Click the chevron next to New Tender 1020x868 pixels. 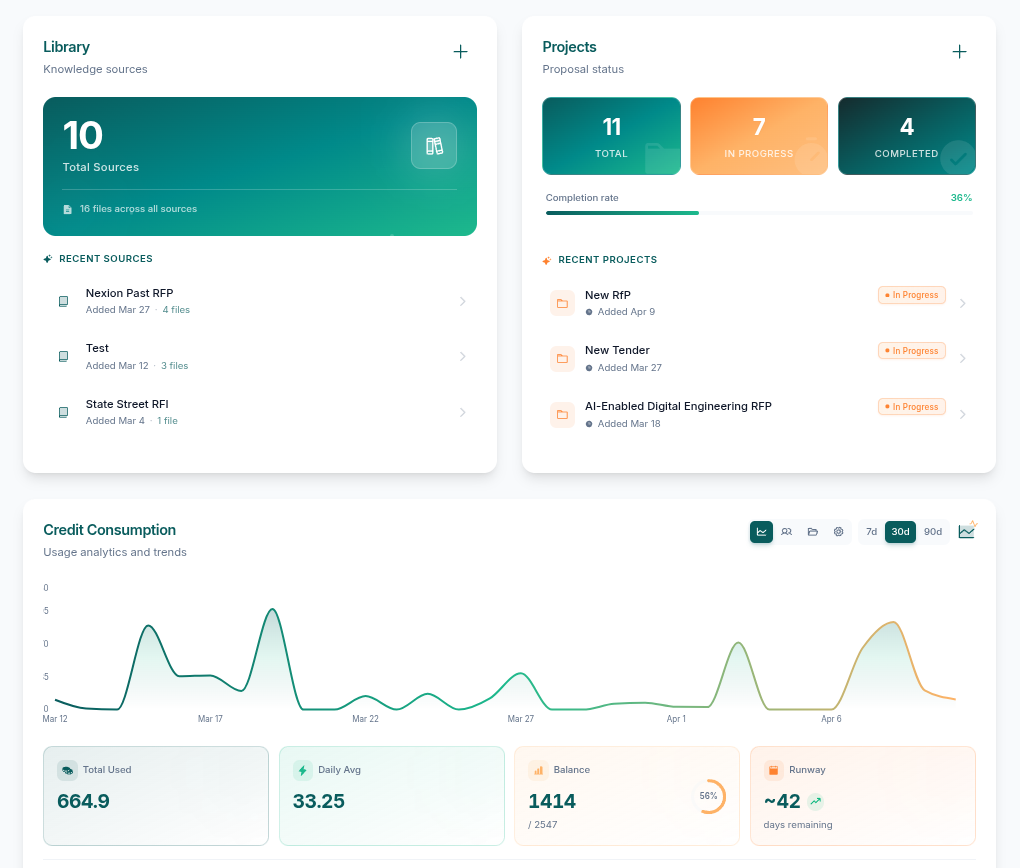(x=962, y=359)
